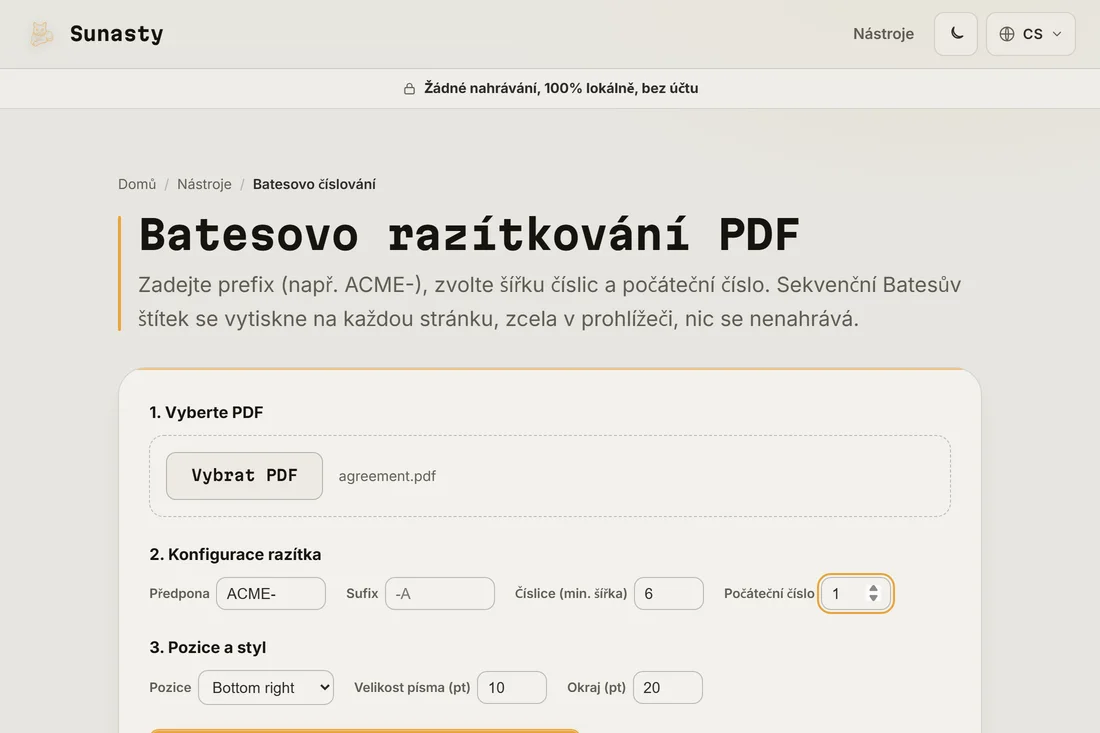This screenshot has height=733, width=1100.
Task: Open the Nástroje navigation link
Action: tap(883, 34)
